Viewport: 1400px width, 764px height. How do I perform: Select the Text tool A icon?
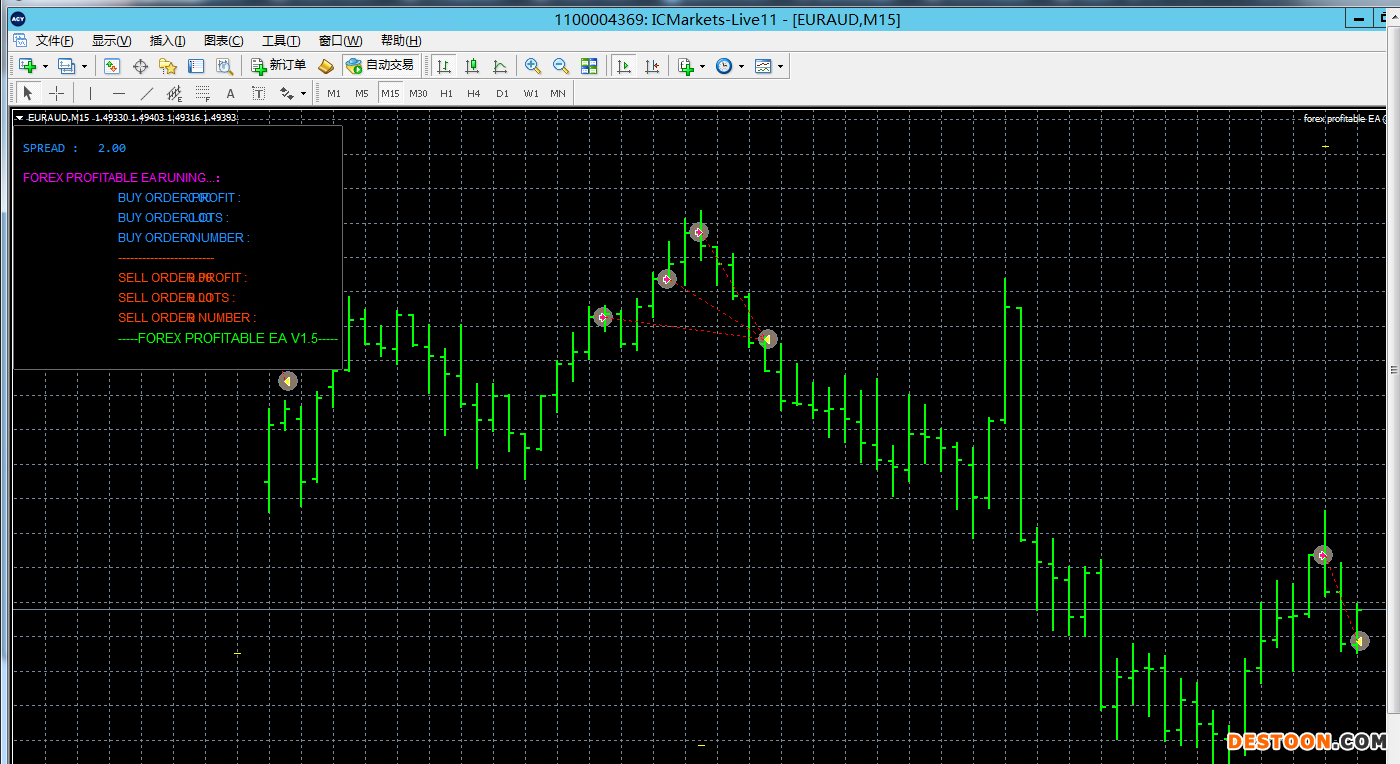coord(231,93)
